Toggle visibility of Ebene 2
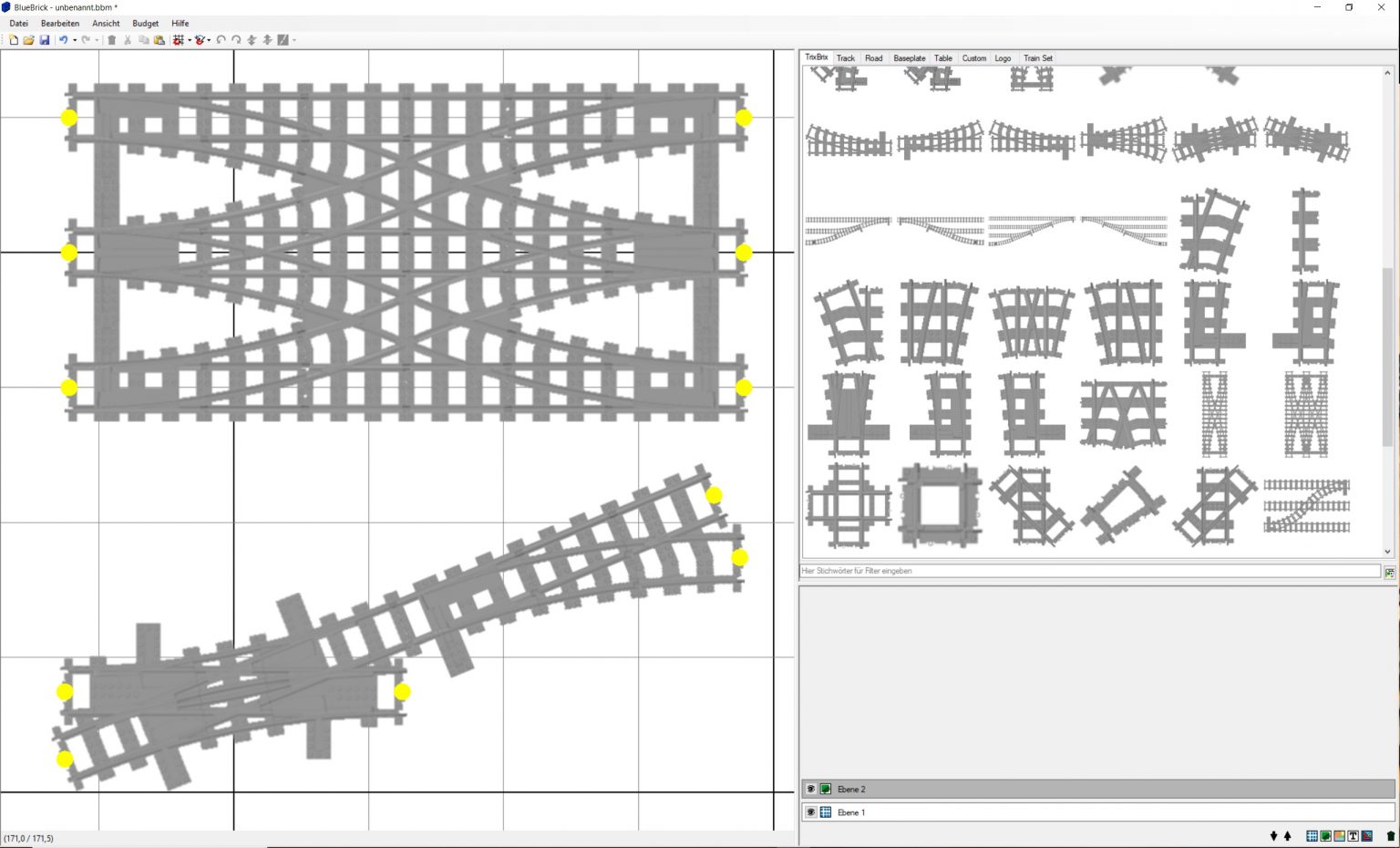This screenshot has width=1400, height=848. tap(811, 789)
